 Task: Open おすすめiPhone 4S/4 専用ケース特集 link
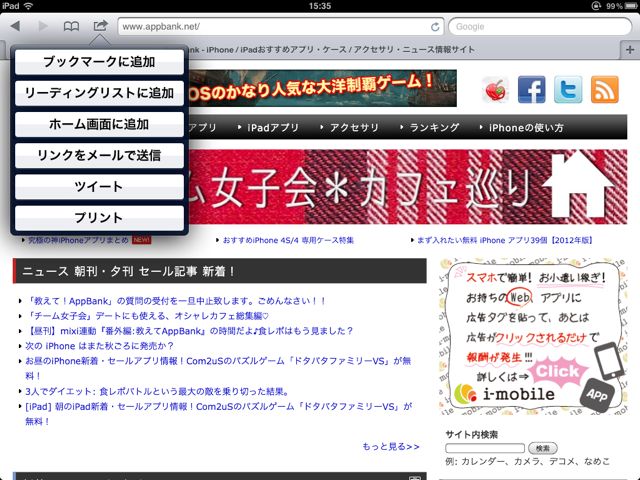pos(288,240)
